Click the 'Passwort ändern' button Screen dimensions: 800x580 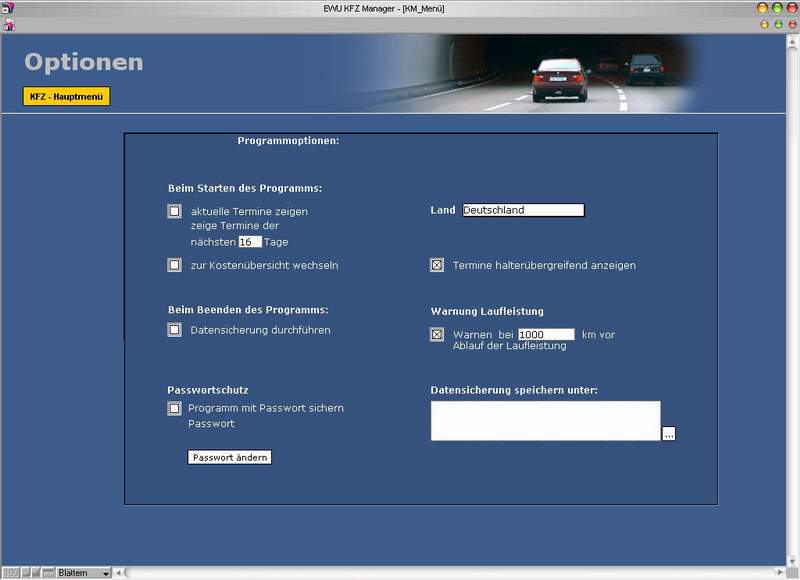(x=230, y=457)
